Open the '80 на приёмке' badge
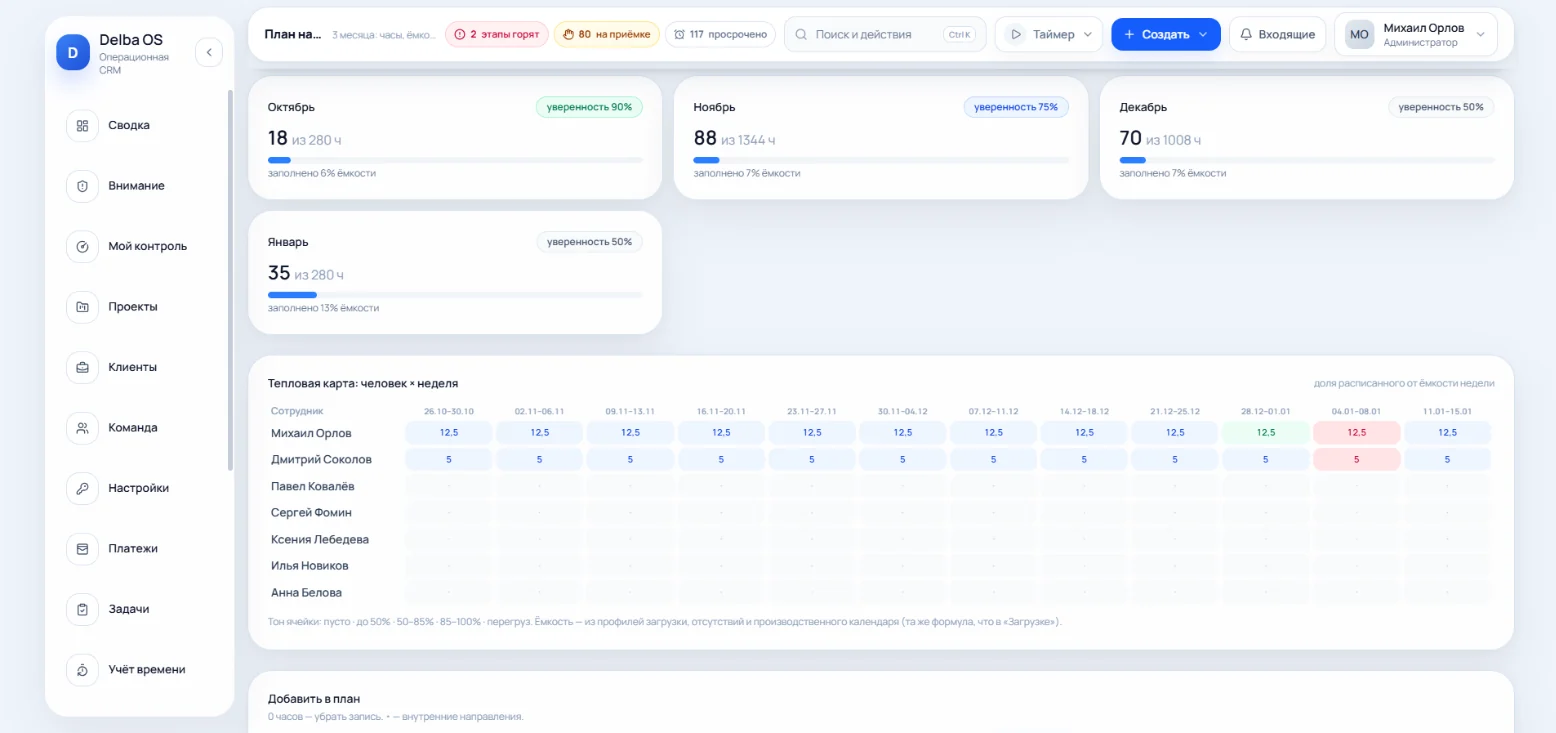Viewport: 1556px width, 733px height. (606, 34)
